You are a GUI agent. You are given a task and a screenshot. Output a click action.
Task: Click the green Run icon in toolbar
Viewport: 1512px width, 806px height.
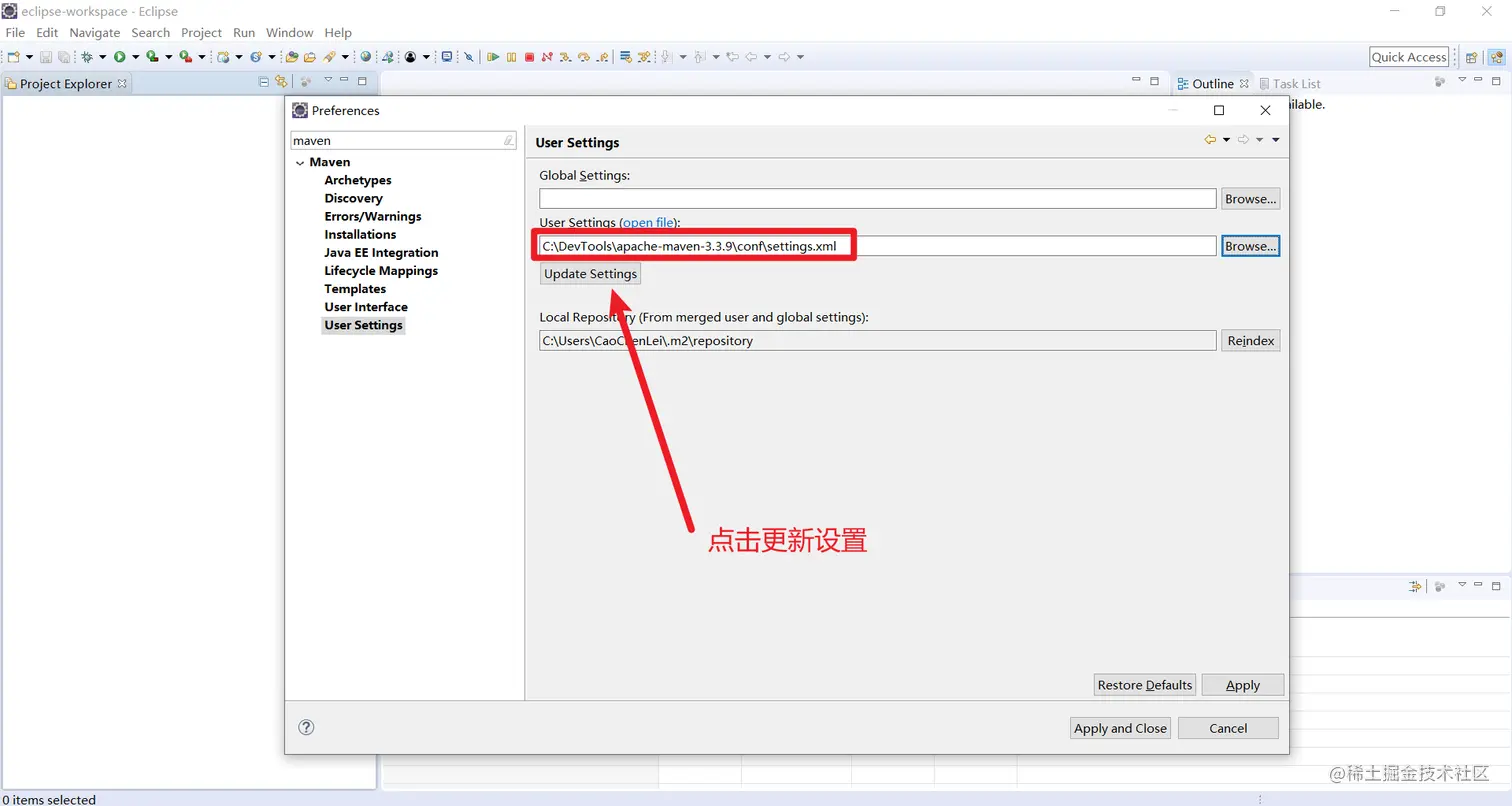(x=119, y=57)
